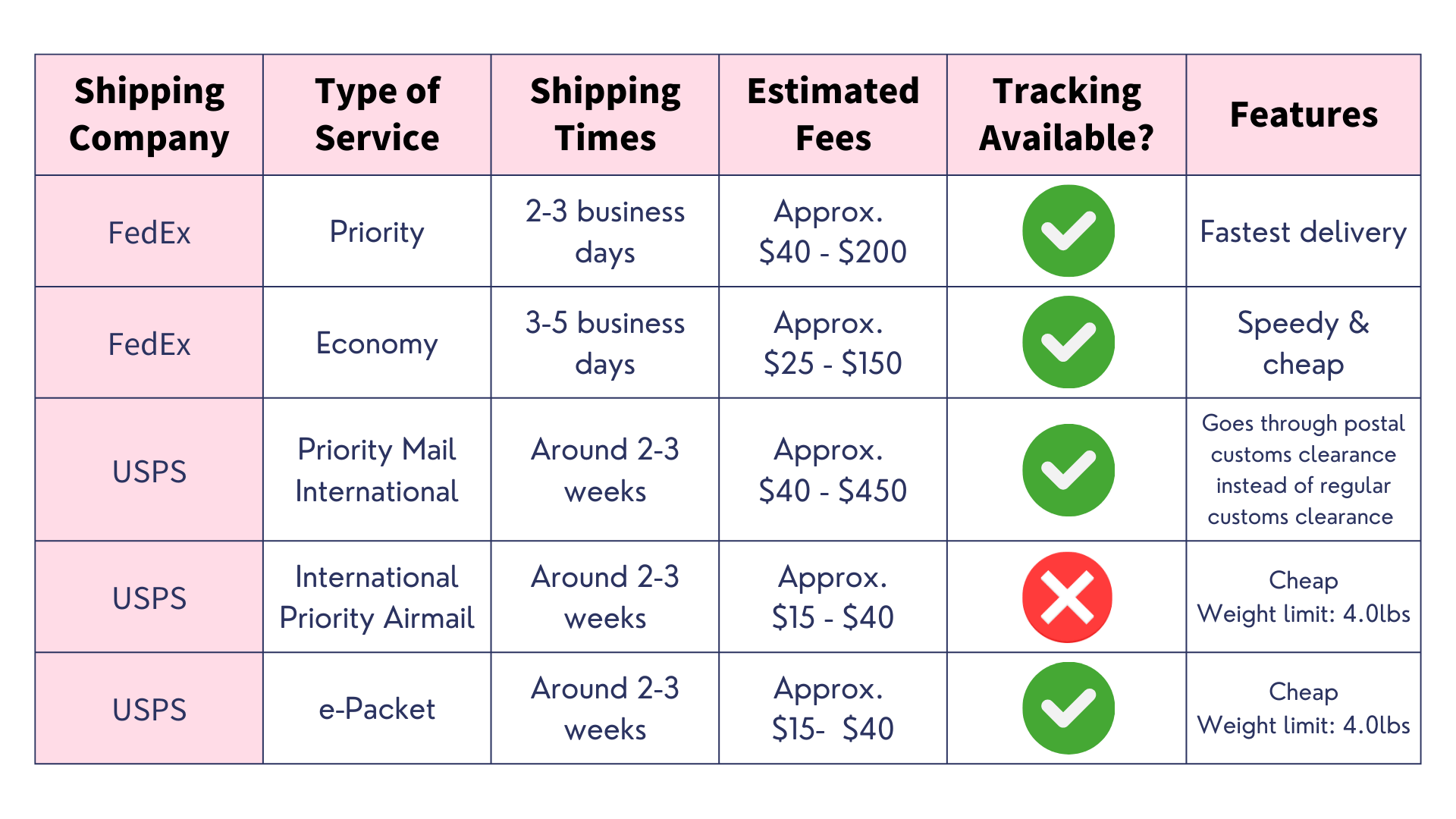Select the Tracking Available? header
This screenshot has height=819, width=1456.
(x=1066, y=115)
